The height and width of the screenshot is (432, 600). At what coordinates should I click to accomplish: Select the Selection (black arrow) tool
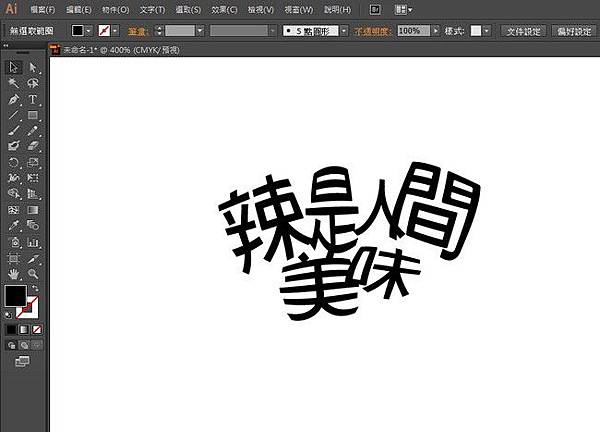[x=13, y=67]
